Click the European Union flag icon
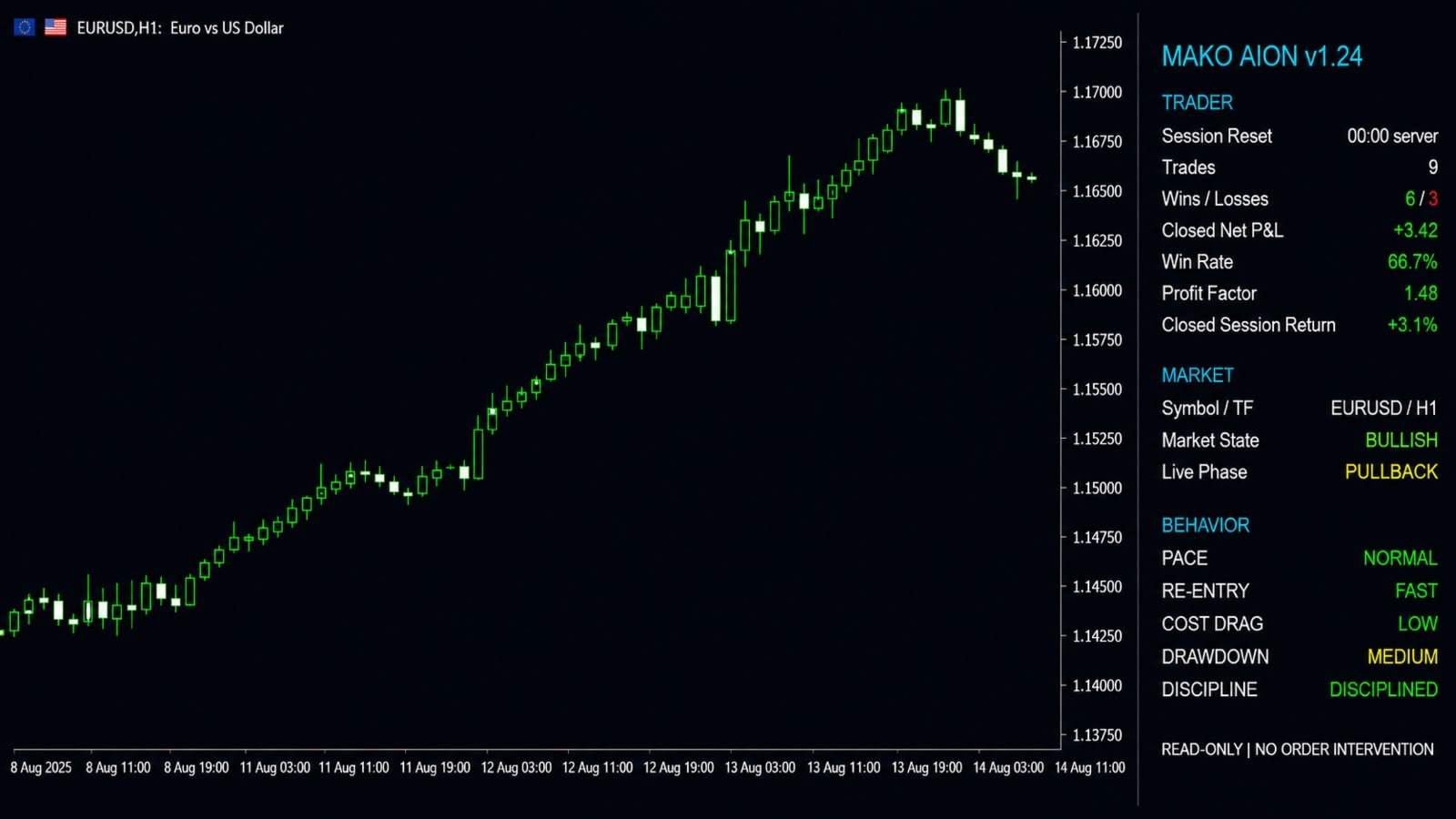 pos(25,27)
